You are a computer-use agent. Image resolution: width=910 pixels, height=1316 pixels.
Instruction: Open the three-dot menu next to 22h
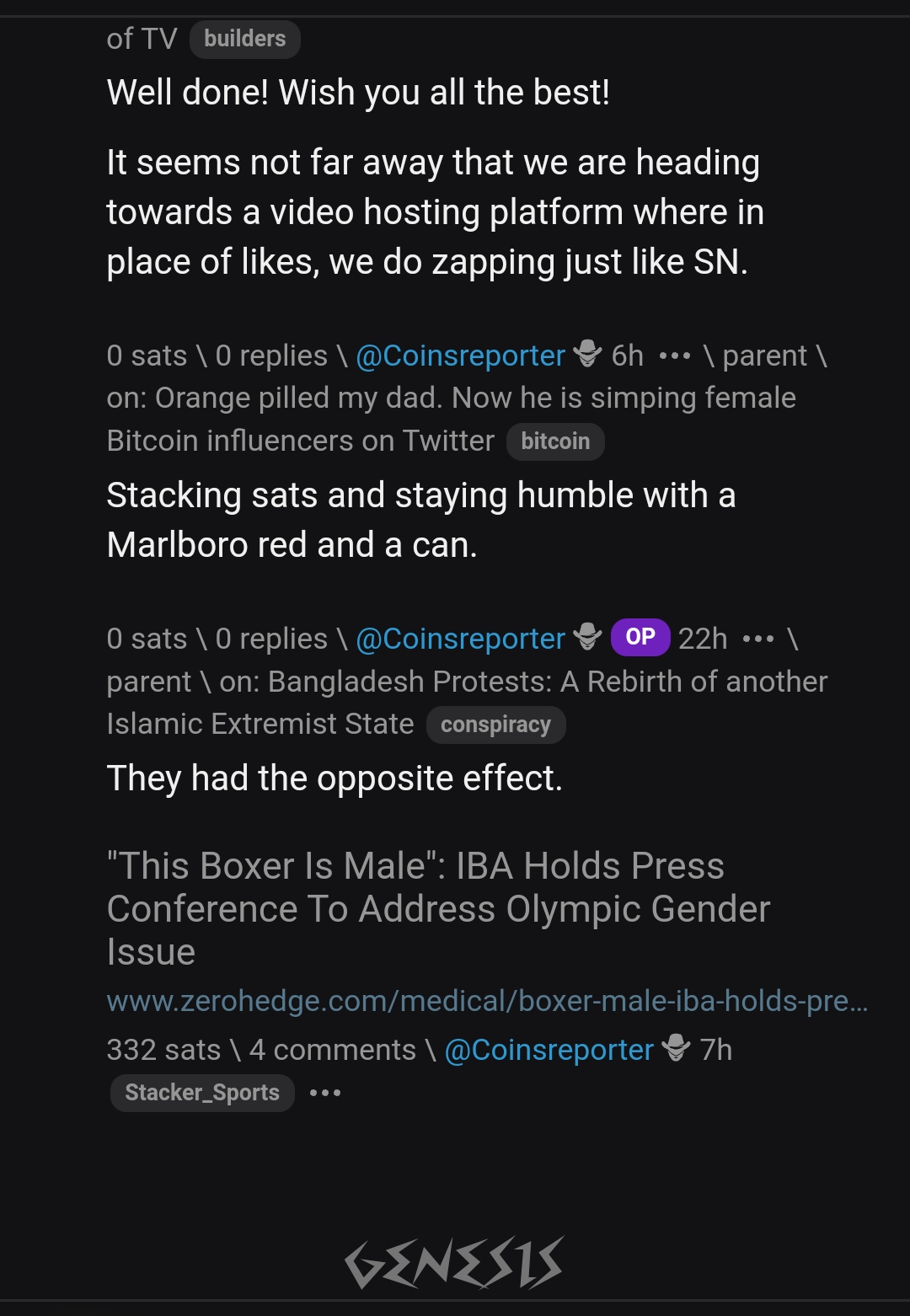(x=757, y=639)
